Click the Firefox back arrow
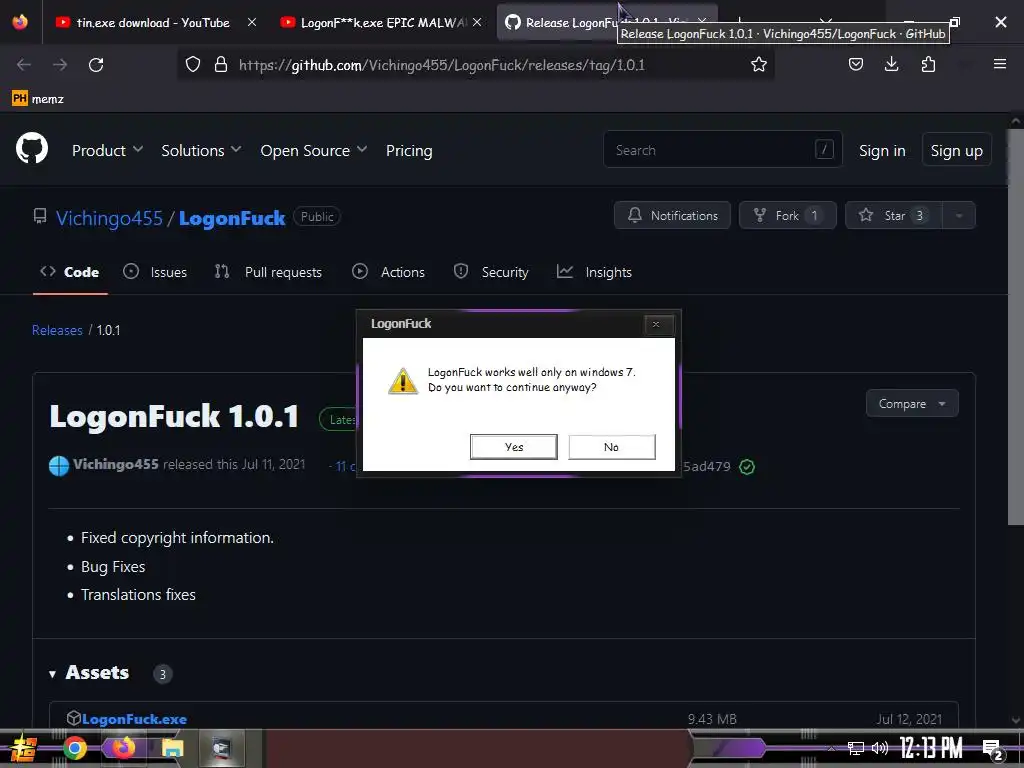Image resolution: width=1024 pixels, height=768 pixels. coord(24,65)
